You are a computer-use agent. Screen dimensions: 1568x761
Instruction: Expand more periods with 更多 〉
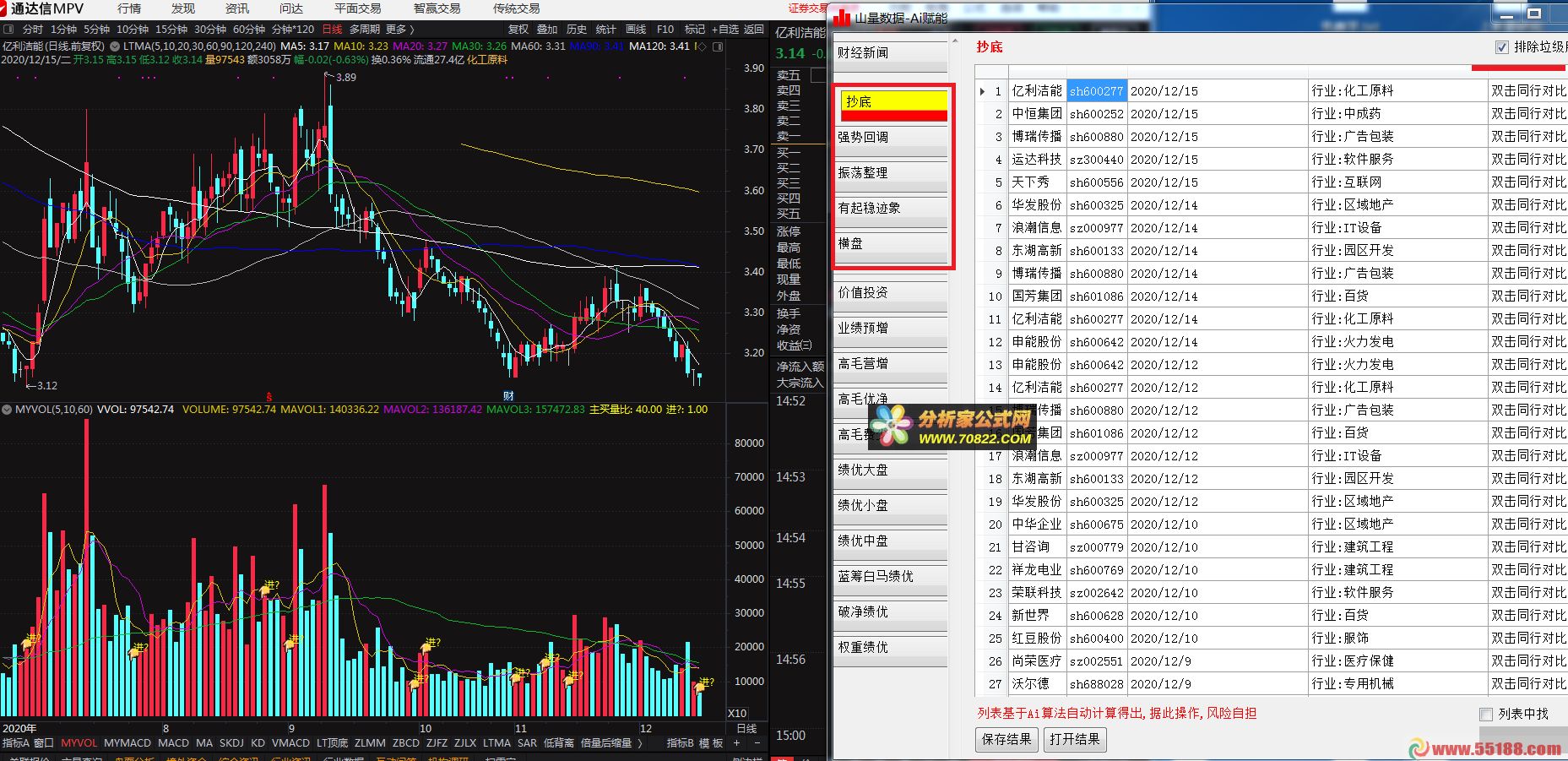[x=399, y=30]
